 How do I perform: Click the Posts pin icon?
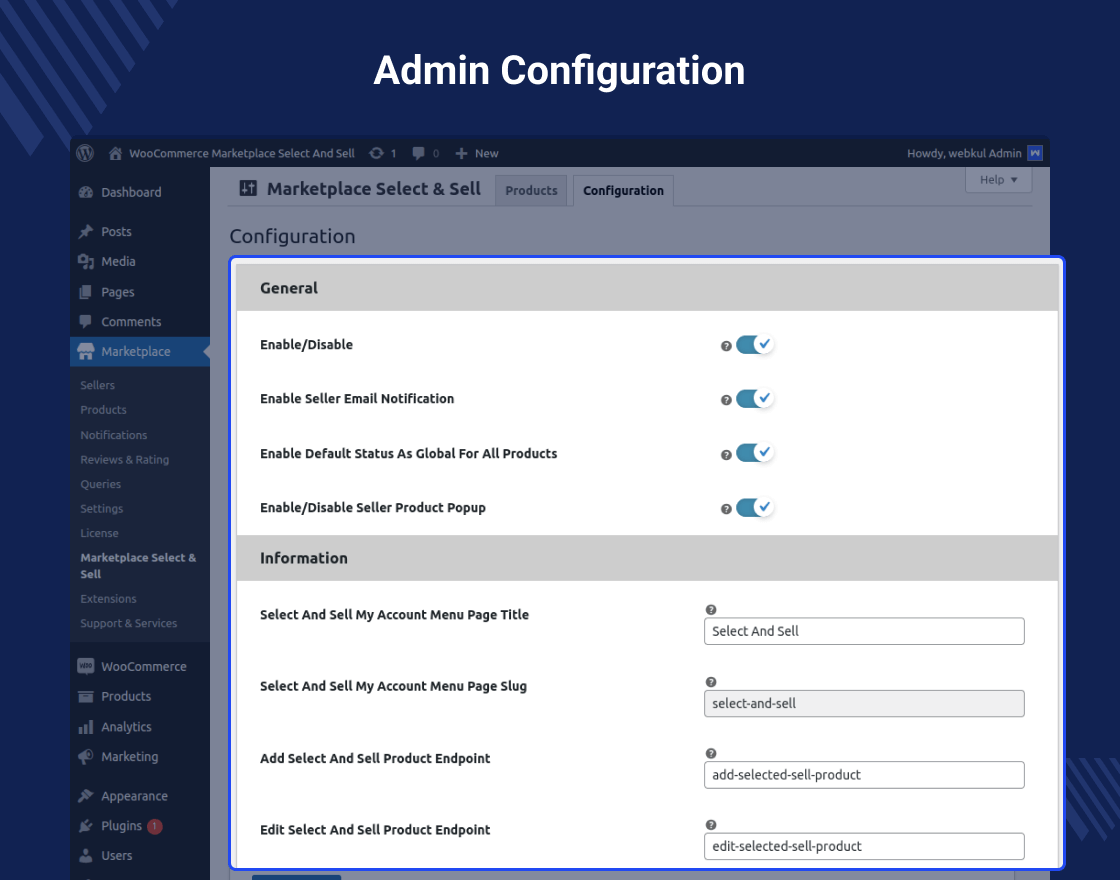(x=86, y=231)
